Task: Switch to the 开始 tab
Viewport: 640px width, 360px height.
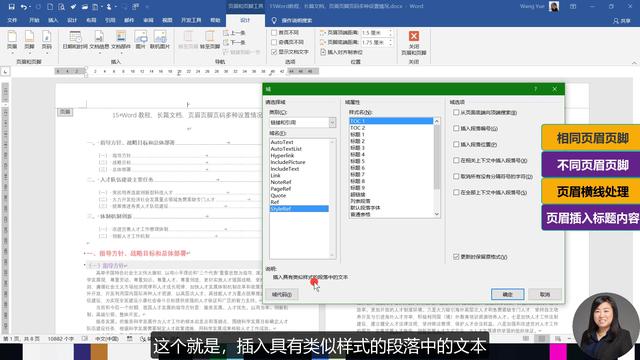Action: point(34,20)
